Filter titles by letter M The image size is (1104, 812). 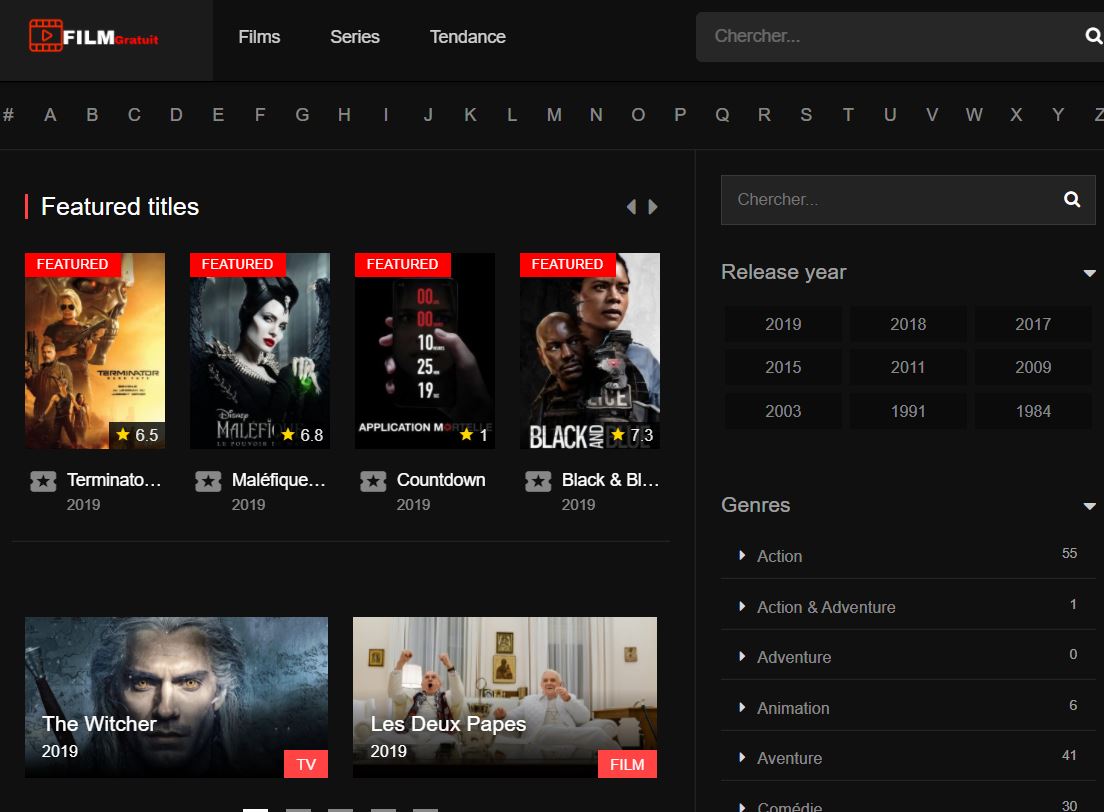point(554,115)
